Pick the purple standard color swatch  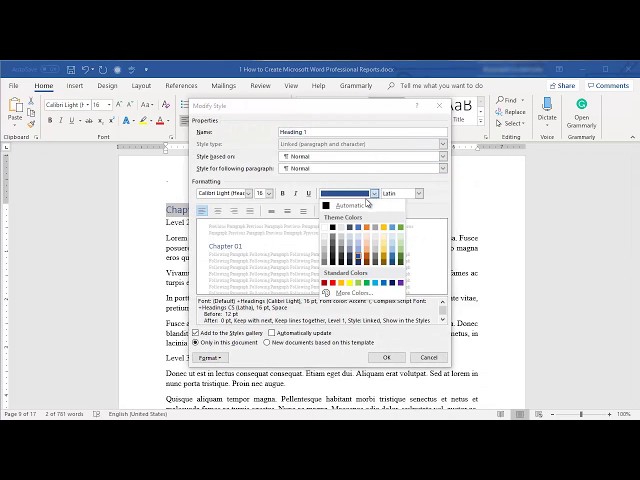pos(401,283)
